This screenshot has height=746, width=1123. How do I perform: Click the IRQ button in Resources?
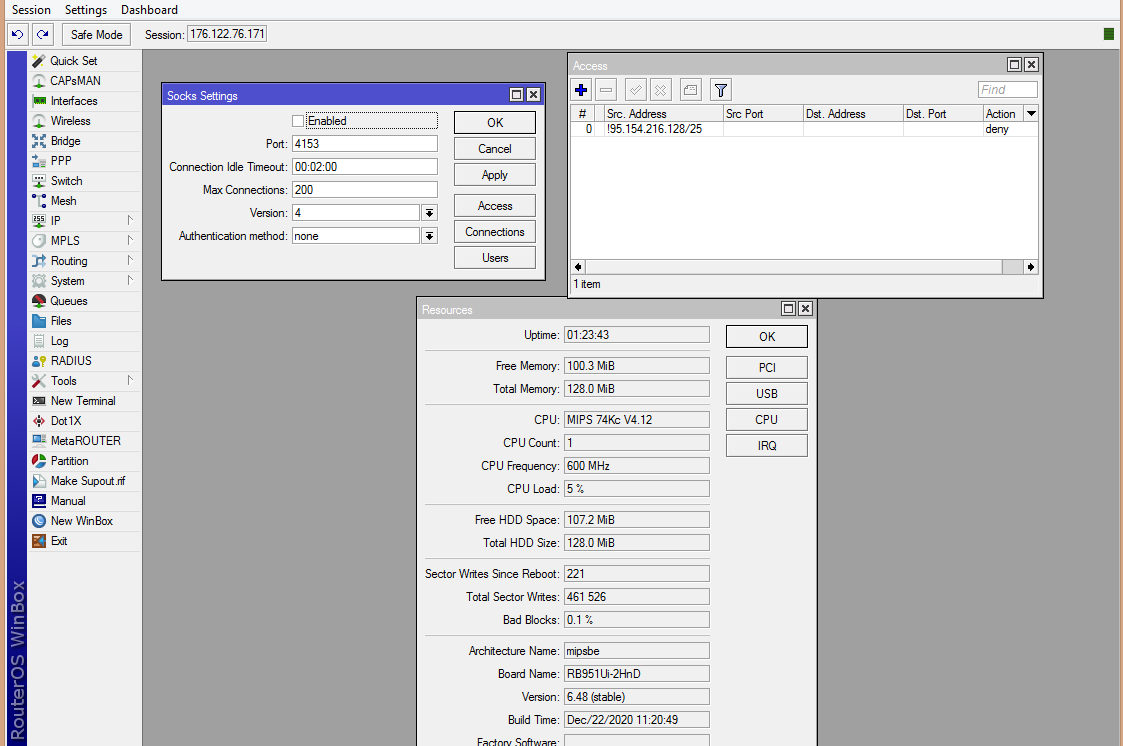click(x=767, y=445)
